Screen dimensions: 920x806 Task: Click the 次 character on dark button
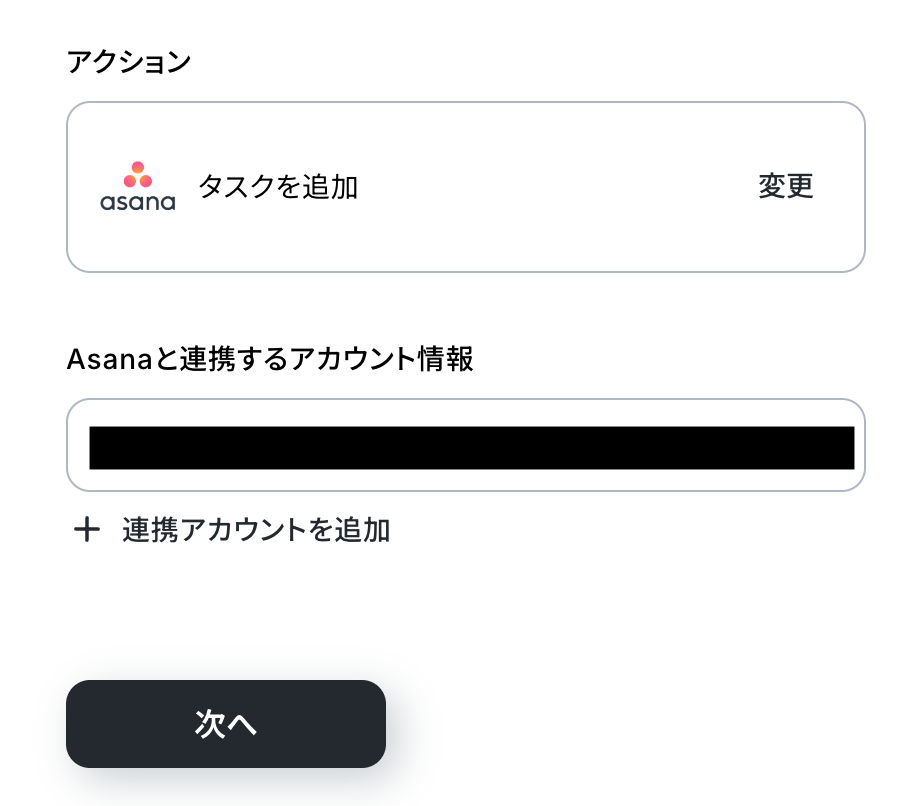tap(210, 724)
